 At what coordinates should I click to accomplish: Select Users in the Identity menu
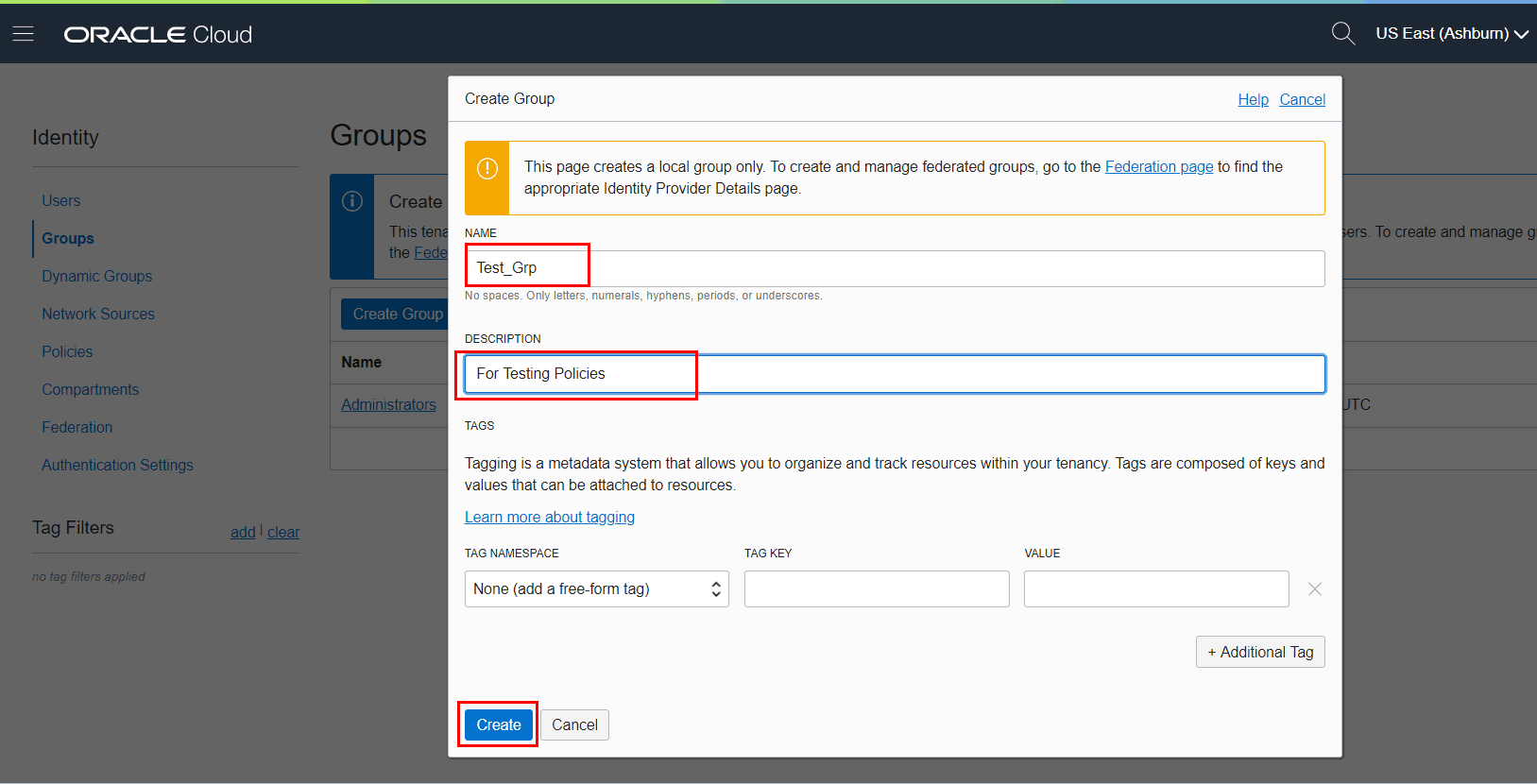(x=61, y=200)
